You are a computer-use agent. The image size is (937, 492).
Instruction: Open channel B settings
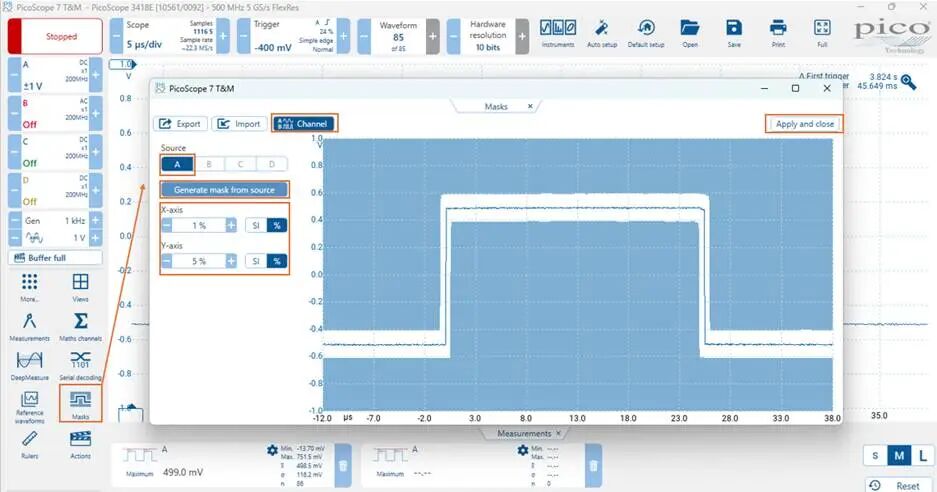(55, 114)
